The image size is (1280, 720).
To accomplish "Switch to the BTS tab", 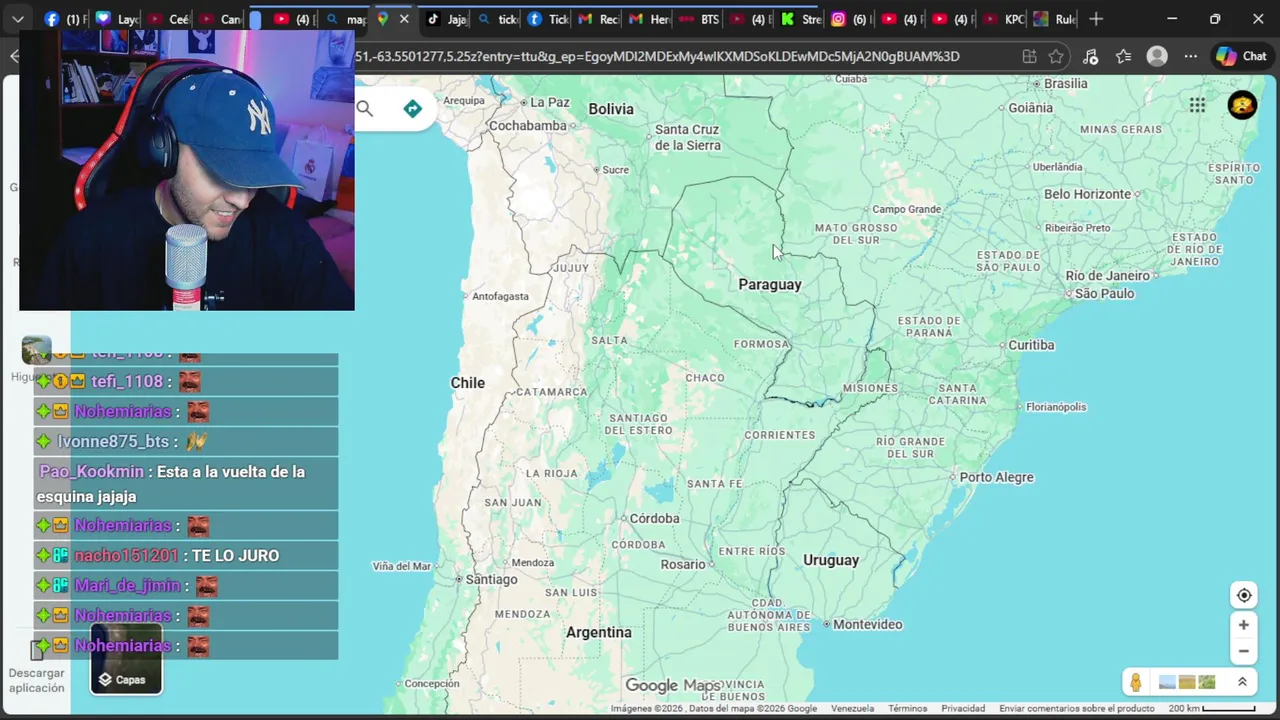I will click(698, 19).
